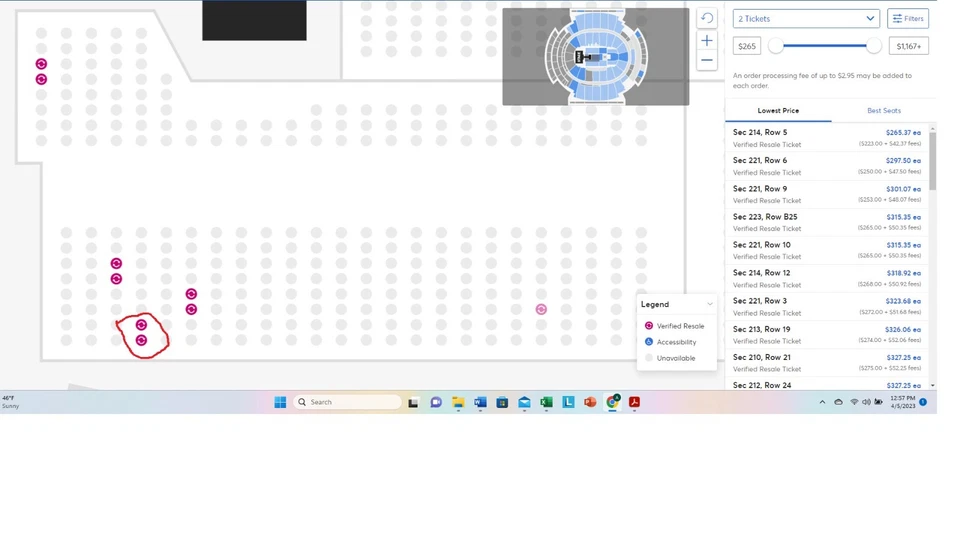Click the $326.06 ea price
The image size is (960, 540).
903,329
